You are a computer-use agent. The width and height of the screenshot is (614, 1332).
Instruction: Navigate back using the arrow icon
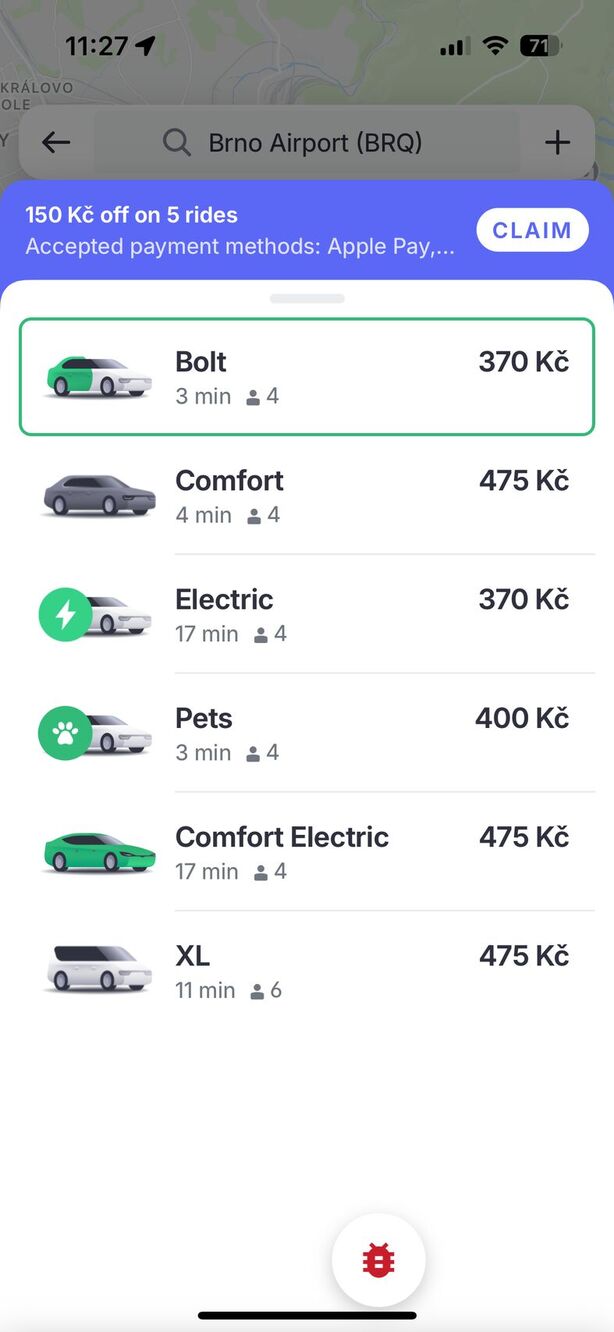(x=55, y=142)
